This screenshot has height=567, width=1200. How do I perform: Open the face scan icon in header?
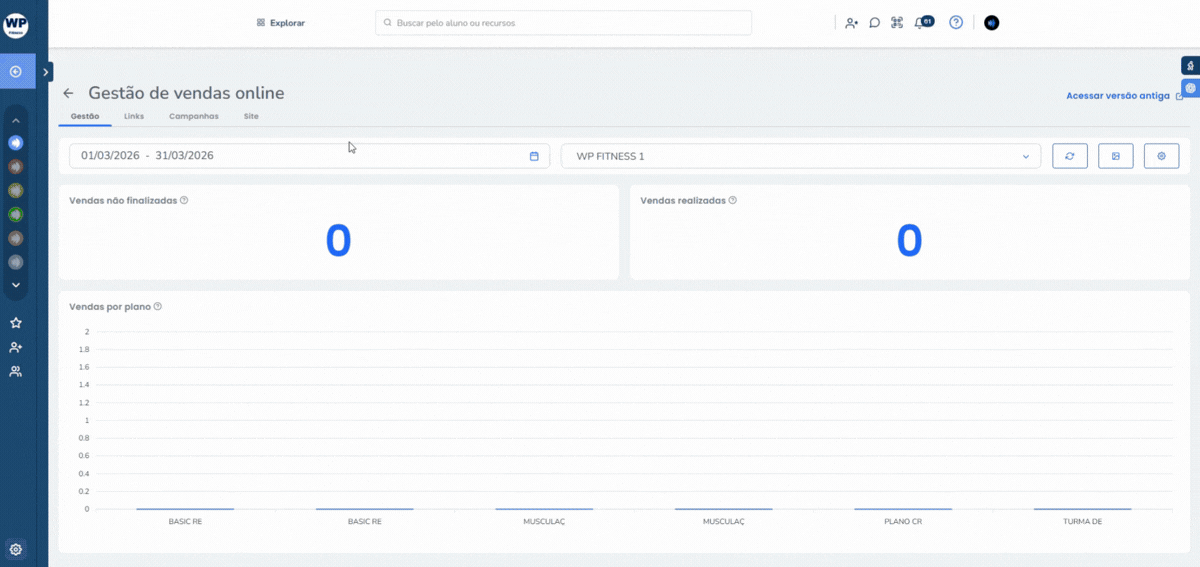click(897, 23)
